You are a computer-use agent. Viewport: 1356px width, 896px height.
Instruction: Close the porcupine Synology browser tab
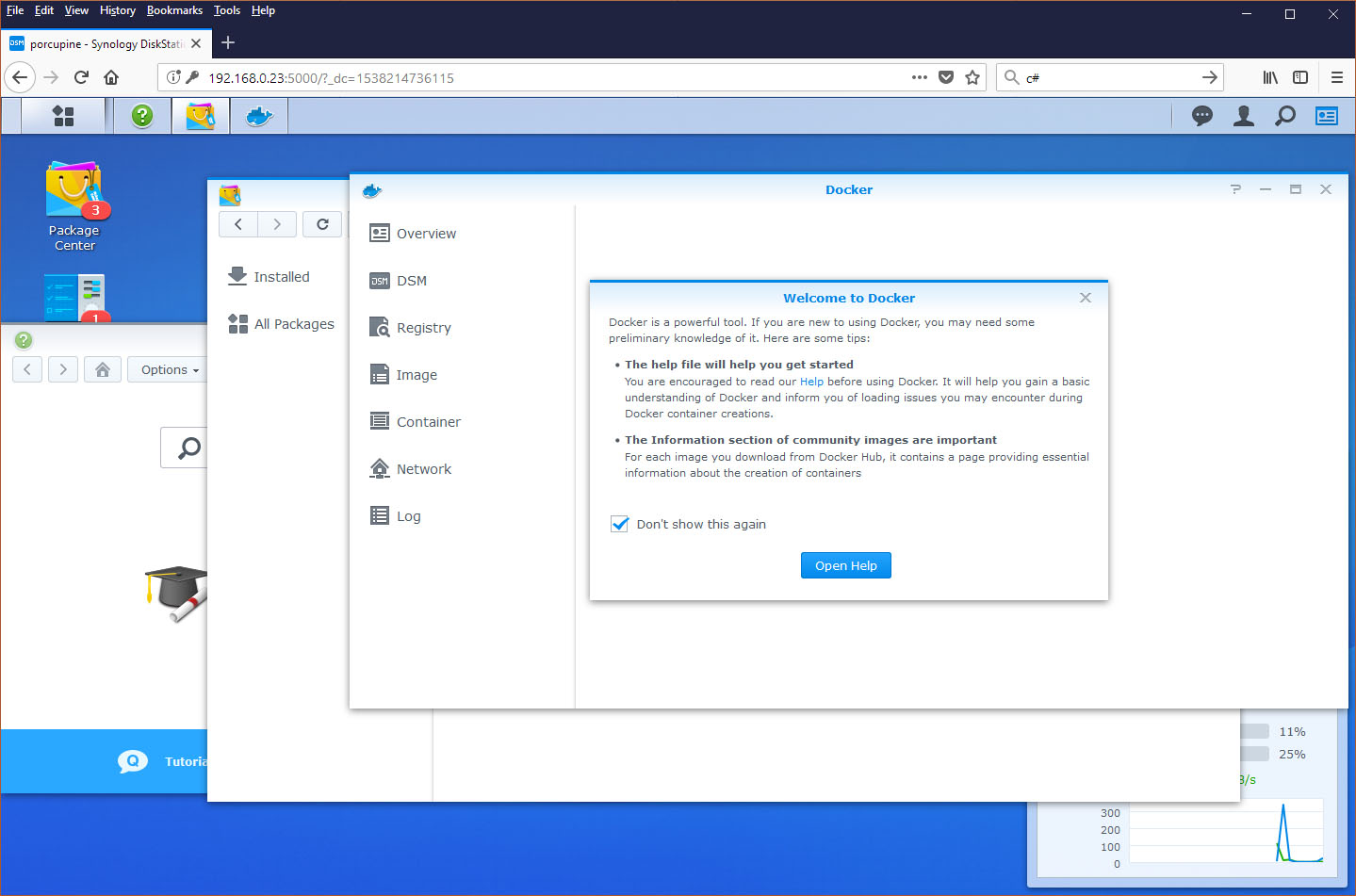(x=196, y=43)
